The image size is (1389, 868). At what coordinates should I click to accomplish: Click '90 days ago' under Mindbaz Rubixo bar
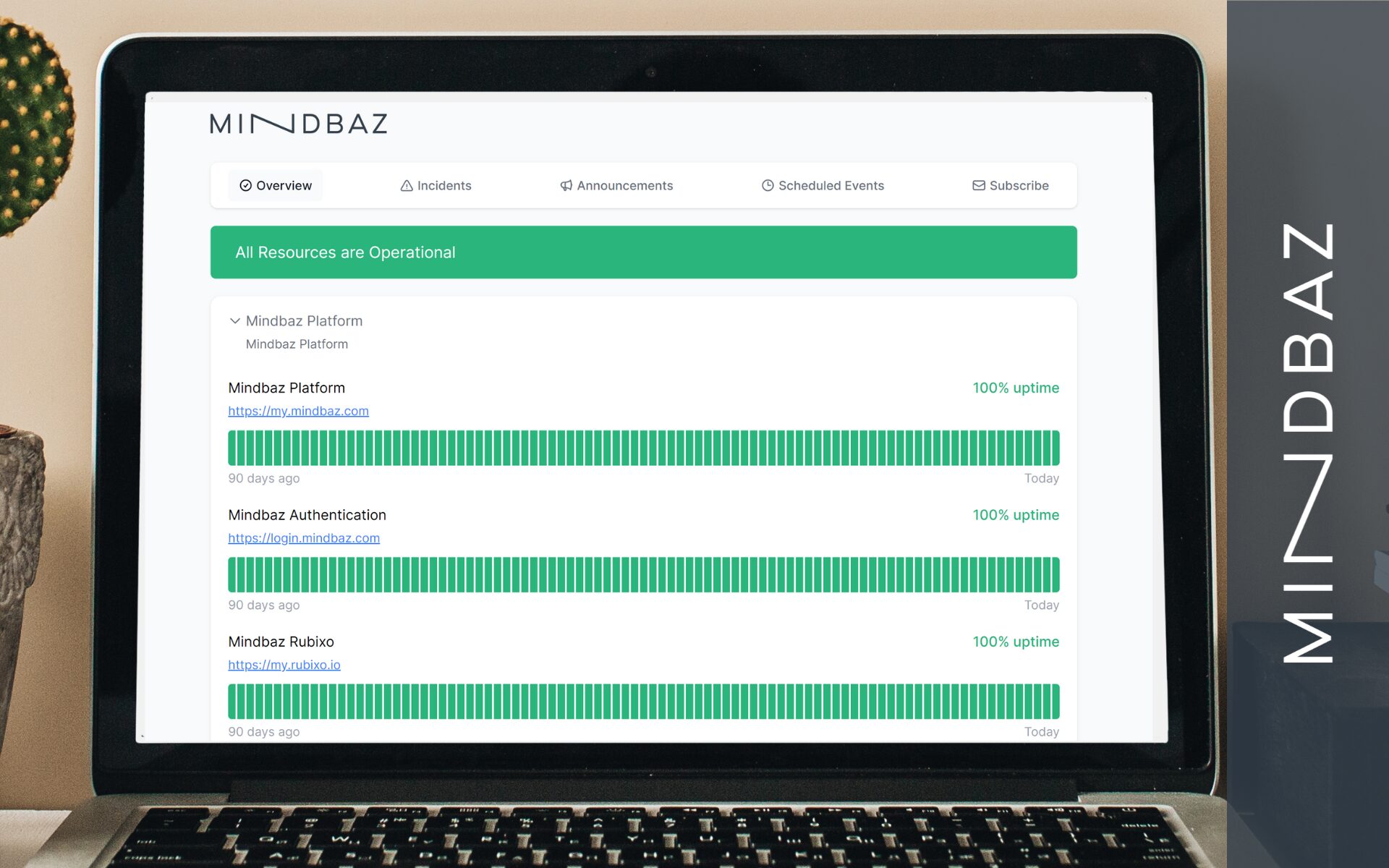[263, 731]
